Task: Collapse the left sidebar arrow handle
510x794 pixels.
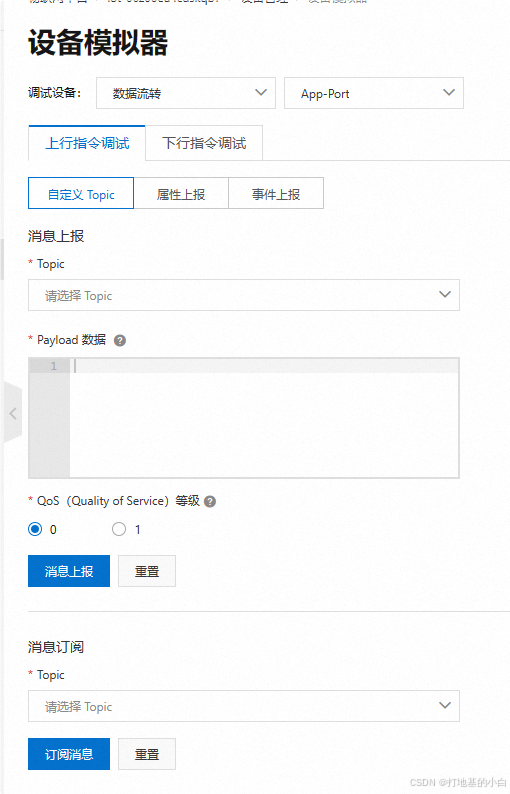Action: (13, 413)
